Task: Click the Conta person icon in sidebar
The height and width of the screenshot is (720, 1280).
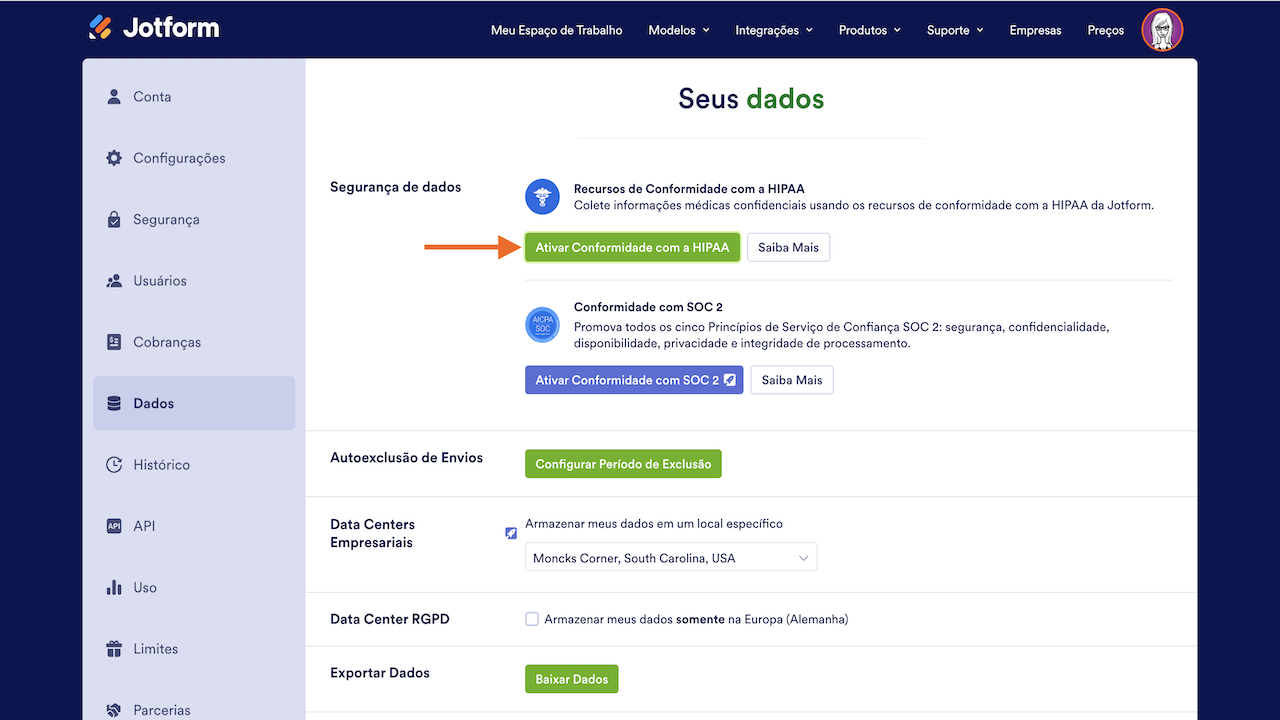Action: [114, 97]
